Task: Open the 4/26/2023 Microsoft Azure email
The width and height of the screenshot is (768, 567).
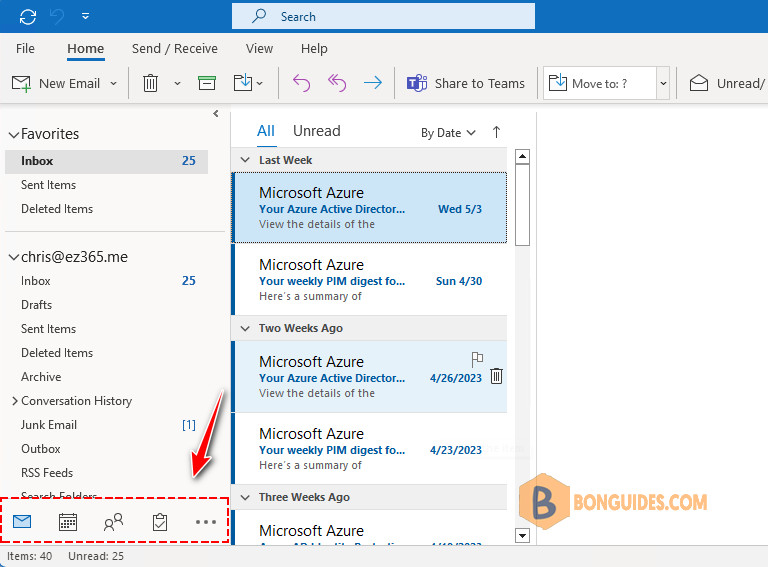Action: coord(370,377)
